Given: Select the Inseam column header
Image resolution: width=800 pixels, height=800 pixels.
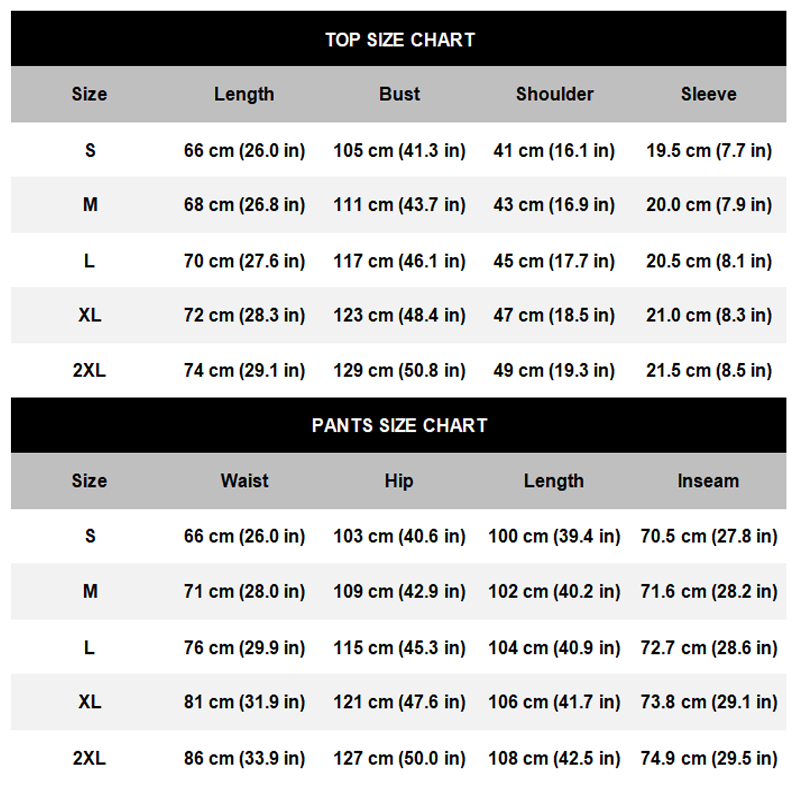Looking at the screenshot, I should 708,480.
